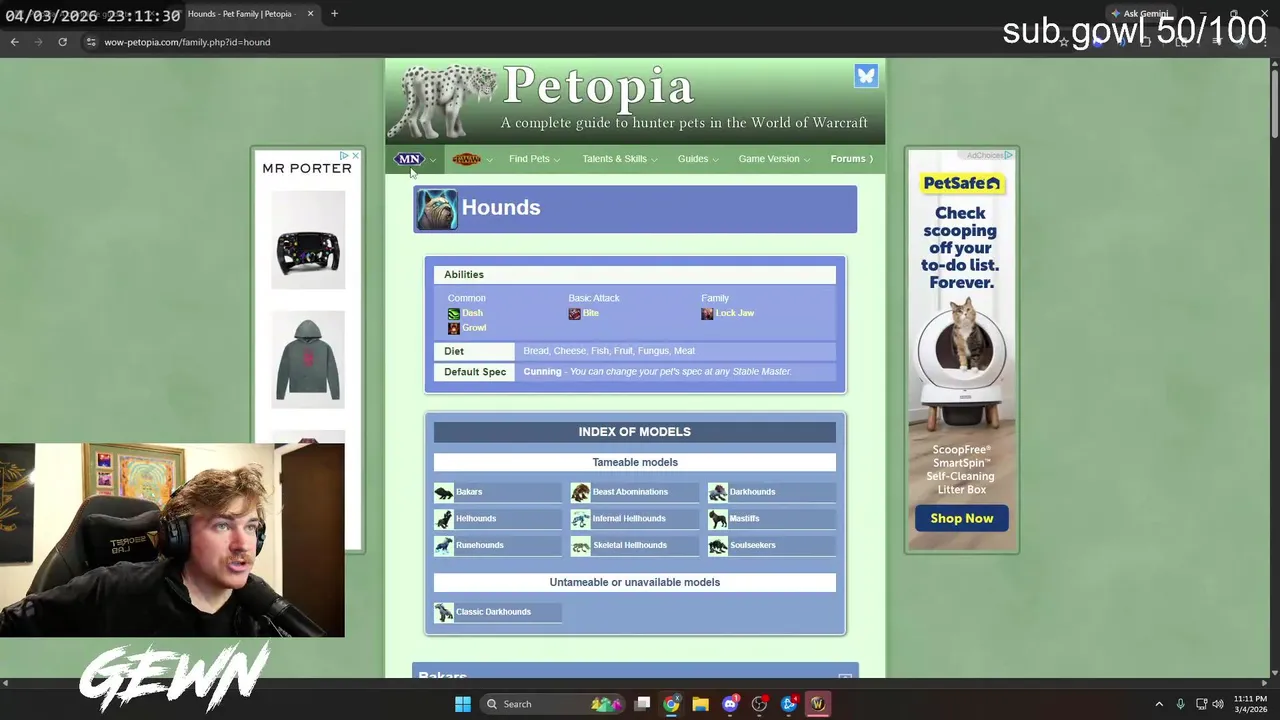Click the AdChoices icon on PetSafe ad
The width and height of the screenshot is (1280, 720).
[x=1008, y=155]
